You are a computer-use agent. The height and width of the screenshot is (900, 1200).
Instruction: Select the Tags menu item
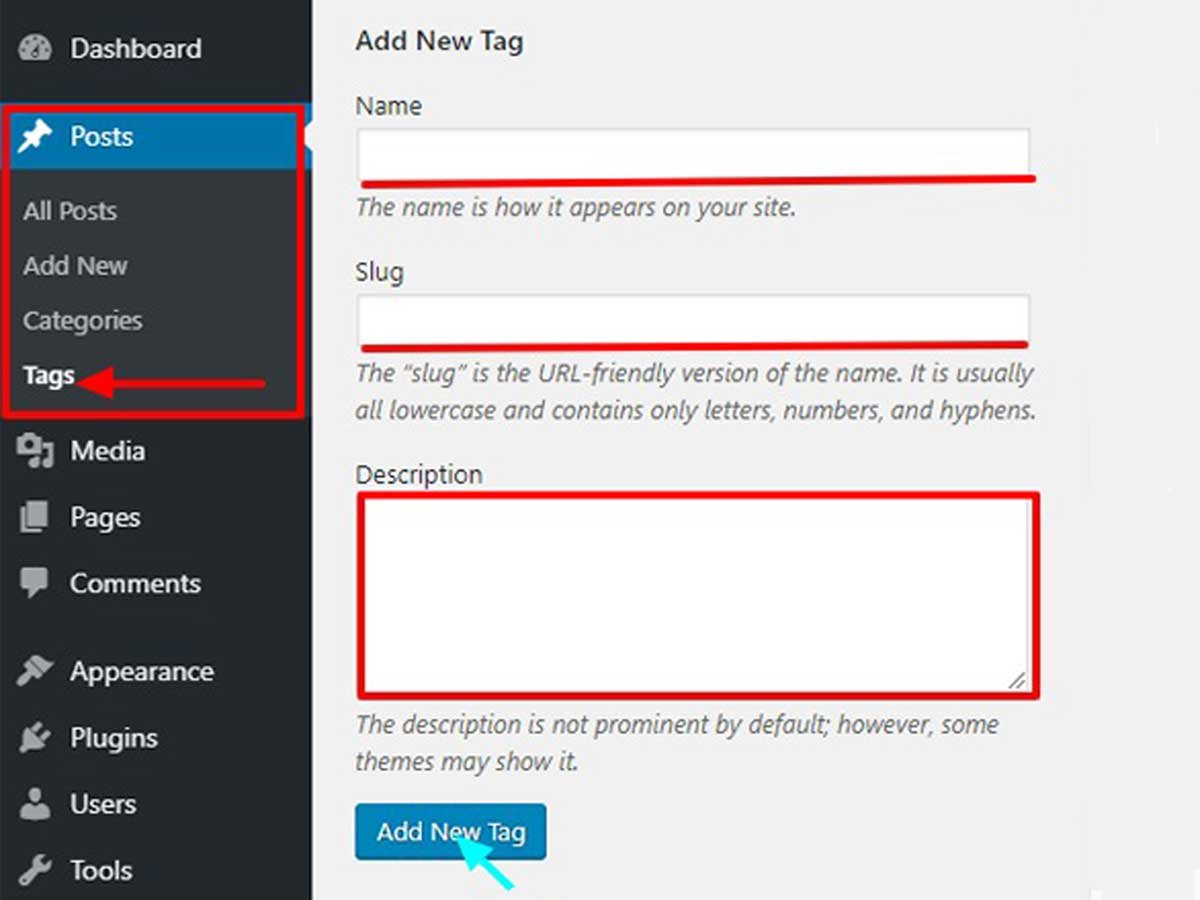[x=48, y=375]
